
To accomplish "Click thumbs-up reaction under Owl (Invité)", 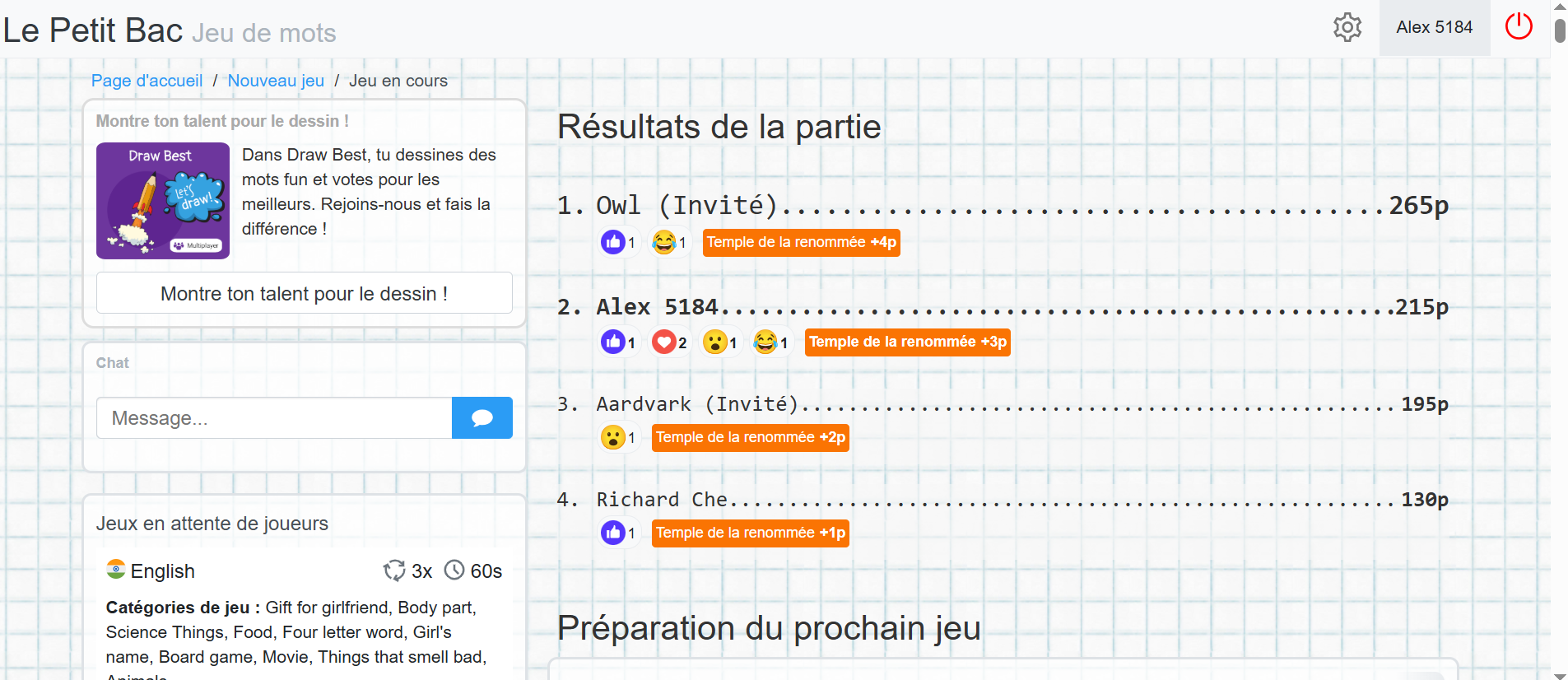I will tap(620, 242).
